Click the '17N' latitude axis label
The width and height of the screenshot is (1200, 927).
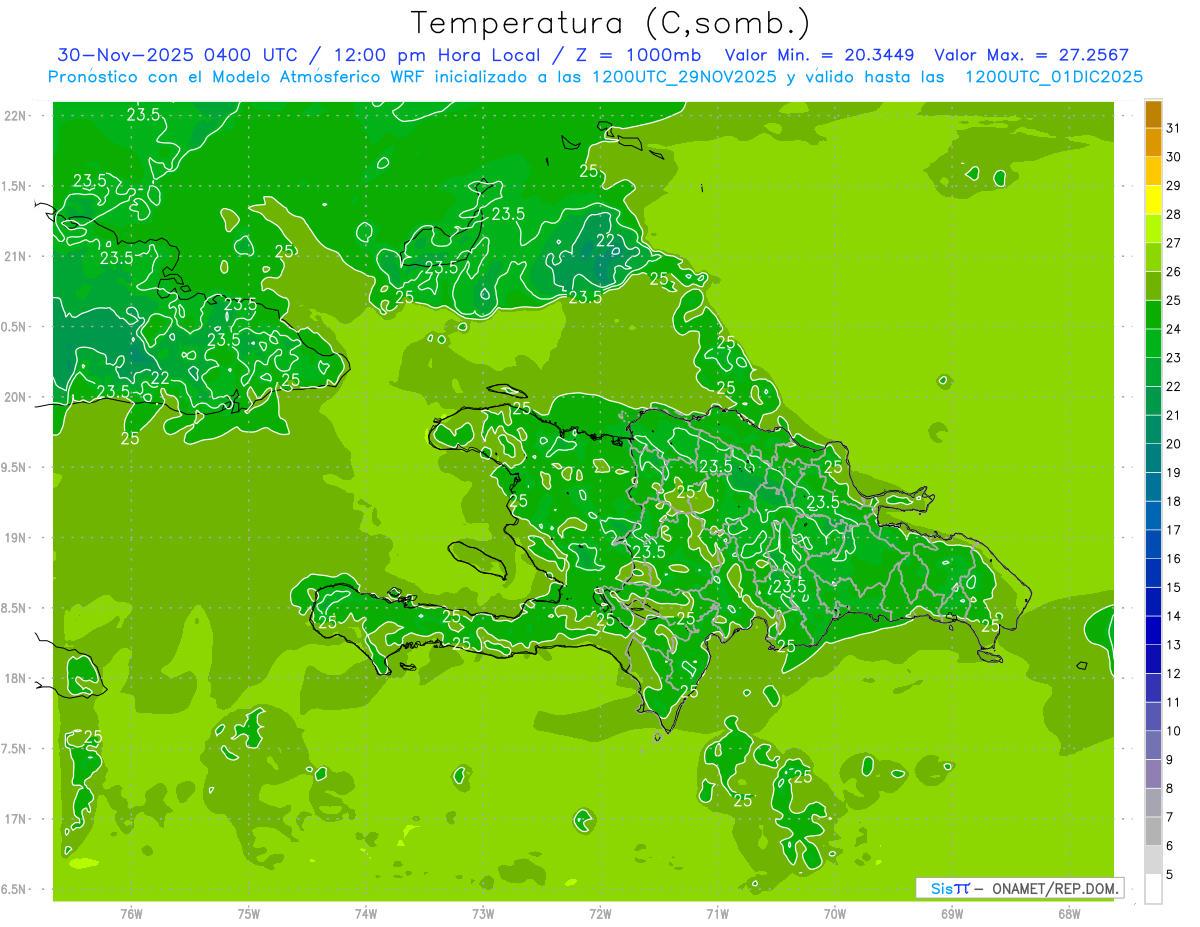pos(14,819)
